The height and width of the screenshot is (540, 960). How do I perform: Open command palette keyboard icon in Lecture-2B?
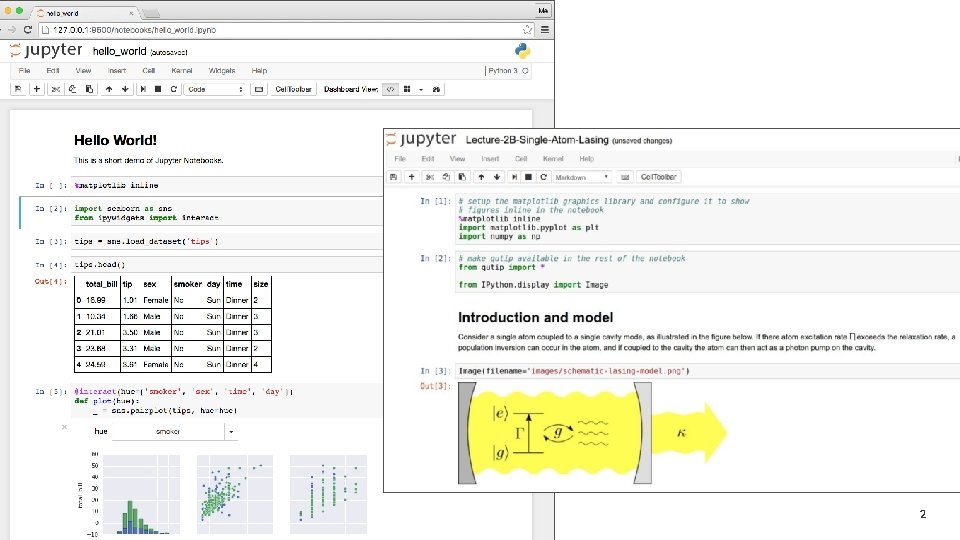(624, 177)
